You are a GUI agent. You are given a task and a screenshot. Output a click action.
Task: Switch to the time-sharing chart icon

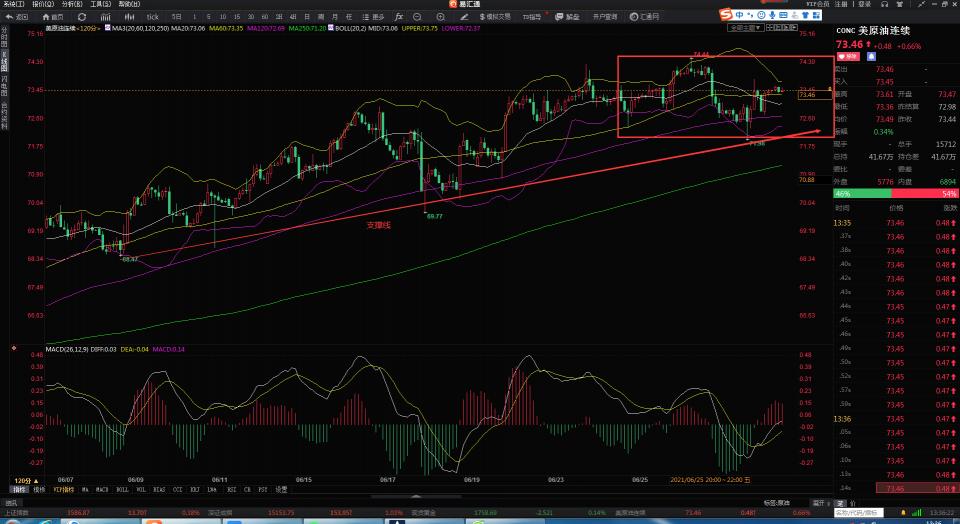point(106,17)
